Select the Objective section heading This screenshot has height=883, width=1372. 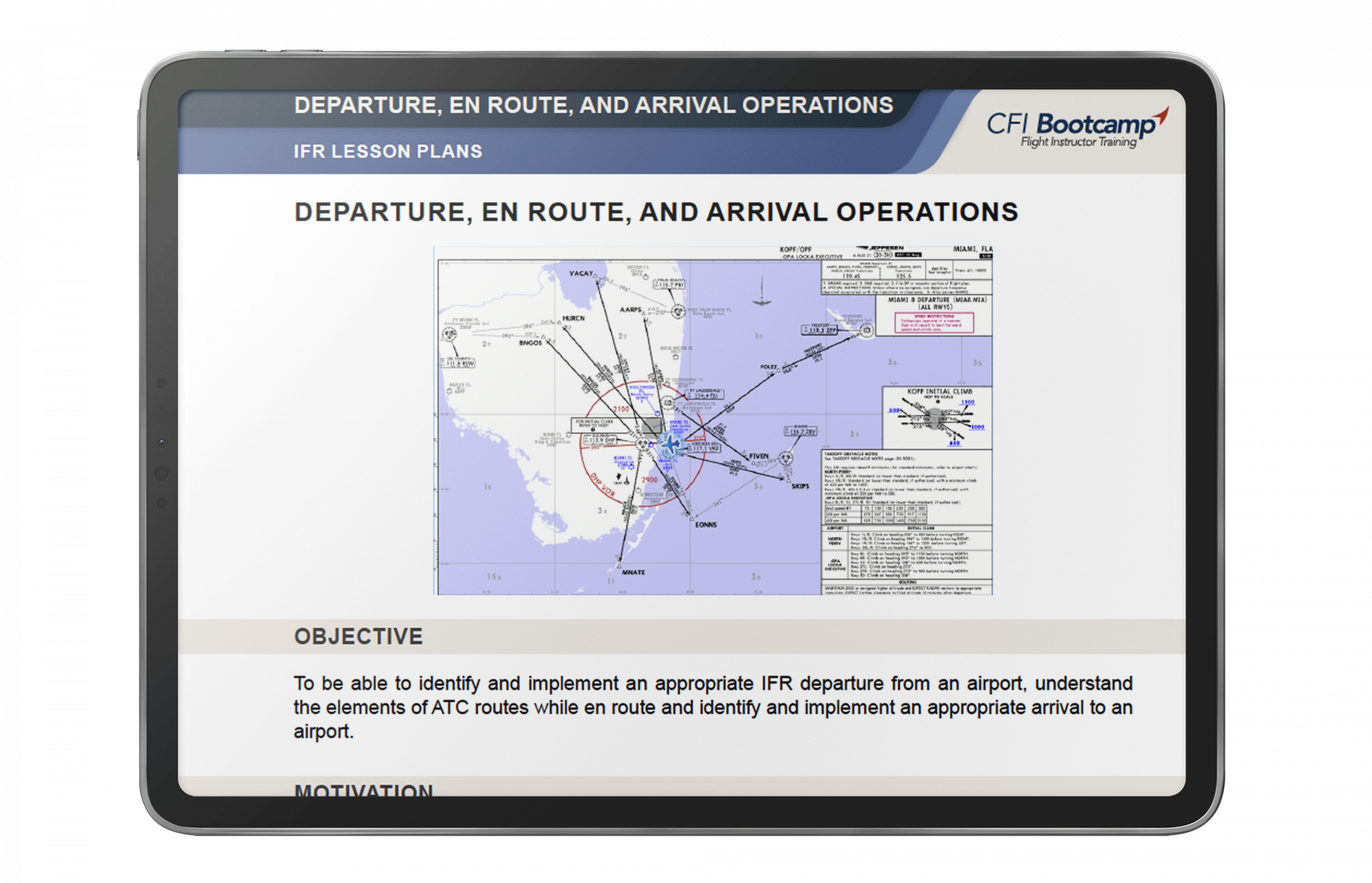pyautogui.click(x=359, y=636)
